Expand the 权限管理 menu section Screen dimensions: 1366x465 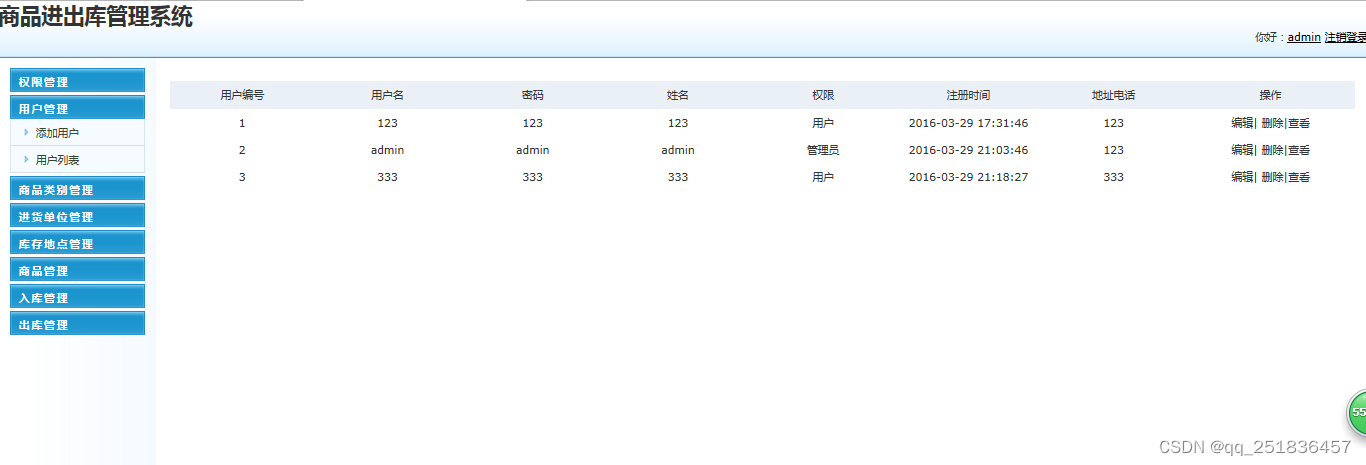click(x=77, y=81)
